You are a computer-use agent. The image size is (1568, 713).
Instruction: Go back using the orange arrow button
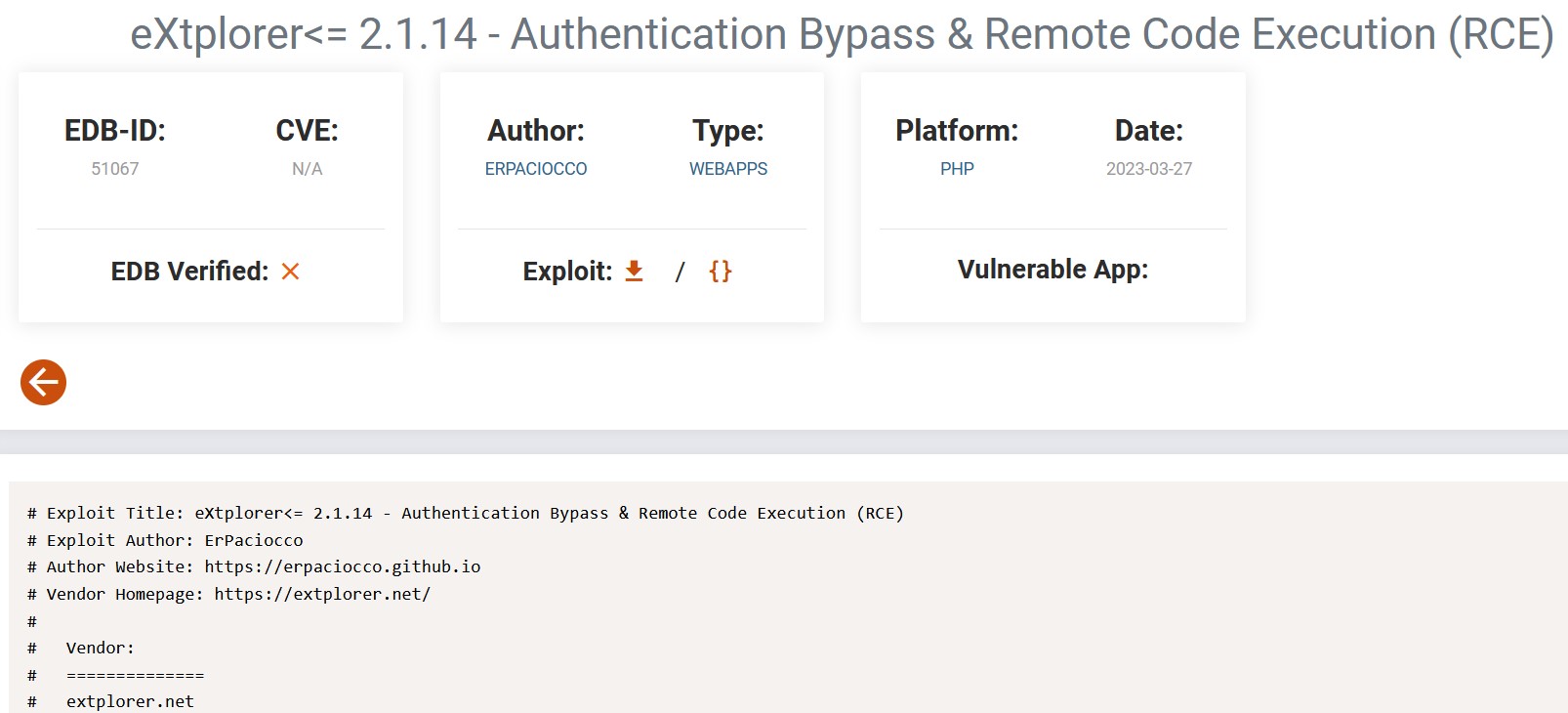point(43,382)
